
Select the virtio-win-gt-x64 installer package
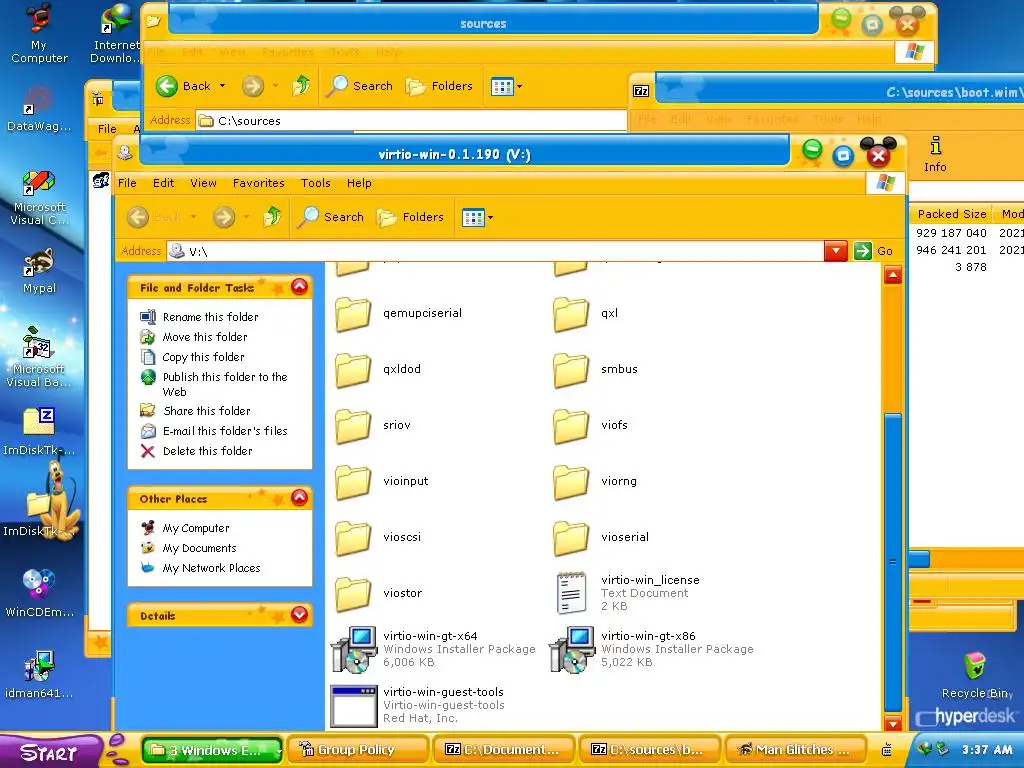[x=434, y=649]
